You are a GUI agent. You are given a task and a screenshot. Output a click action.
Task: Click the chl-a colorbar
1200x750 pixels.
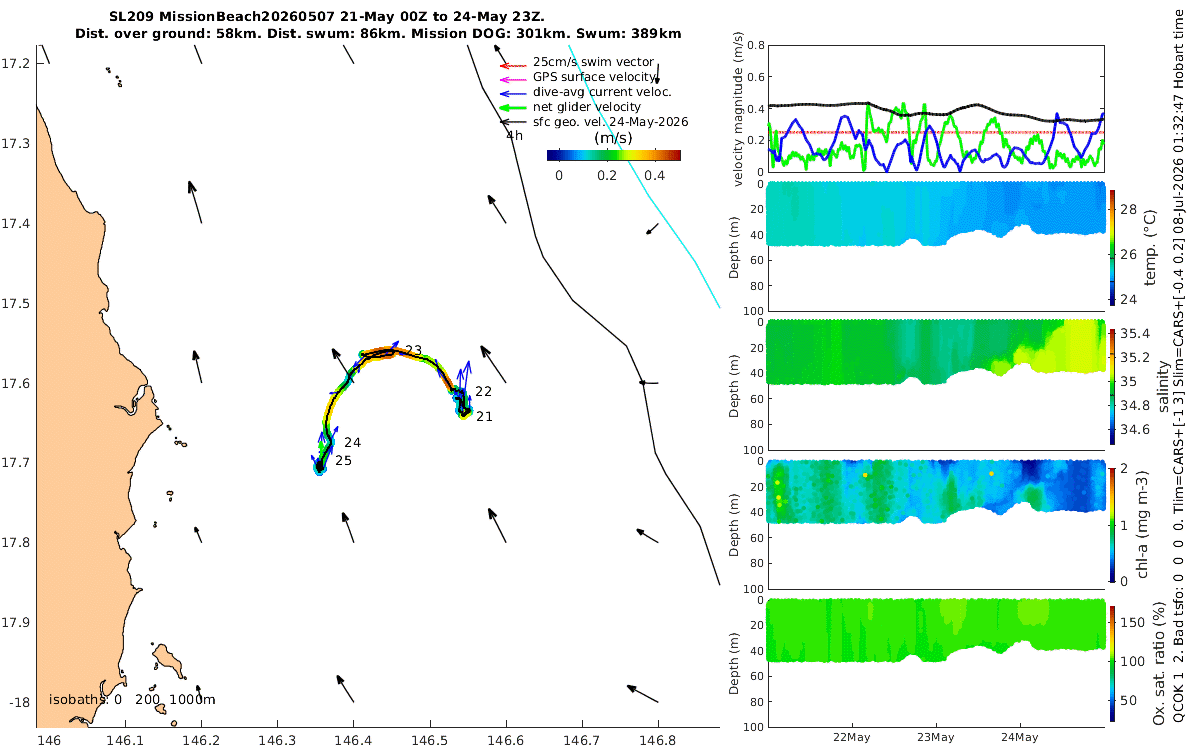click(x=1114, y=524)
